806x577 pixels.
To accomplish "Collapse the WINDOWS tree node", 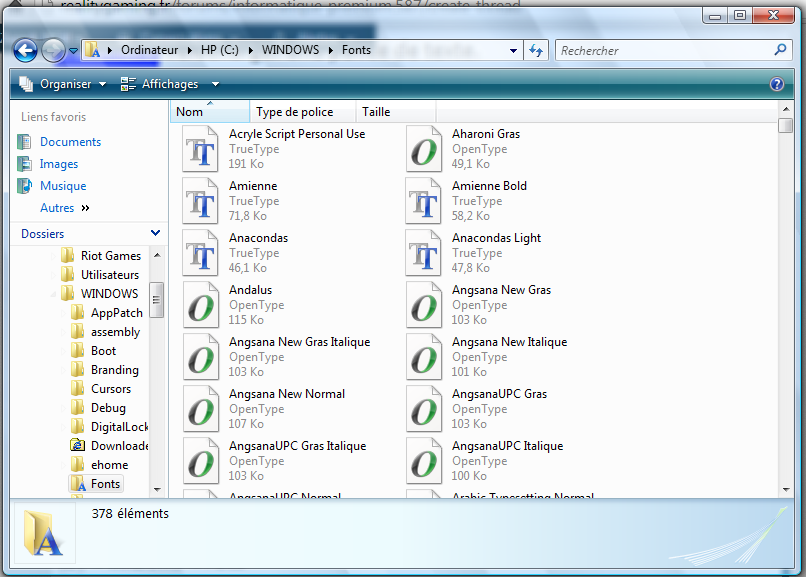I will (x=53, y=294).
